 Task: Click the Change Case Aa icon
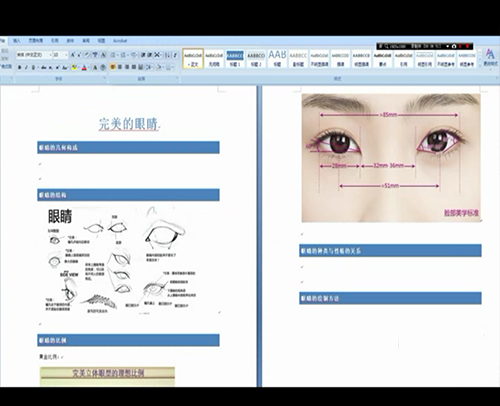click(65, 67)
